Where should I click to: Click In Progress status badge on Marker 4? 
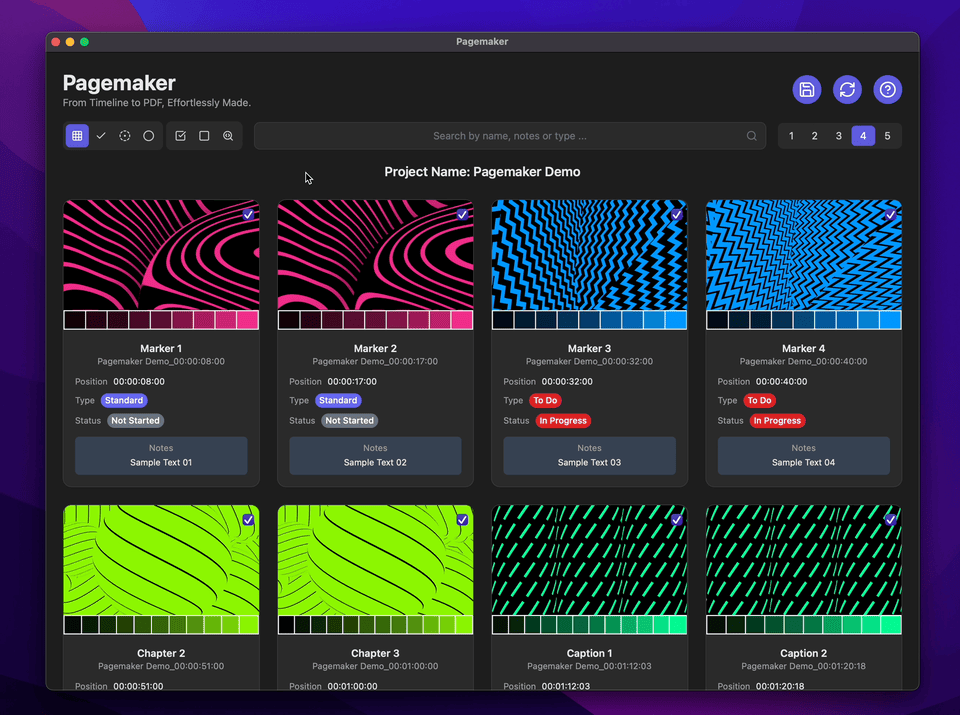pyautogui.click(x=777, y=421)
